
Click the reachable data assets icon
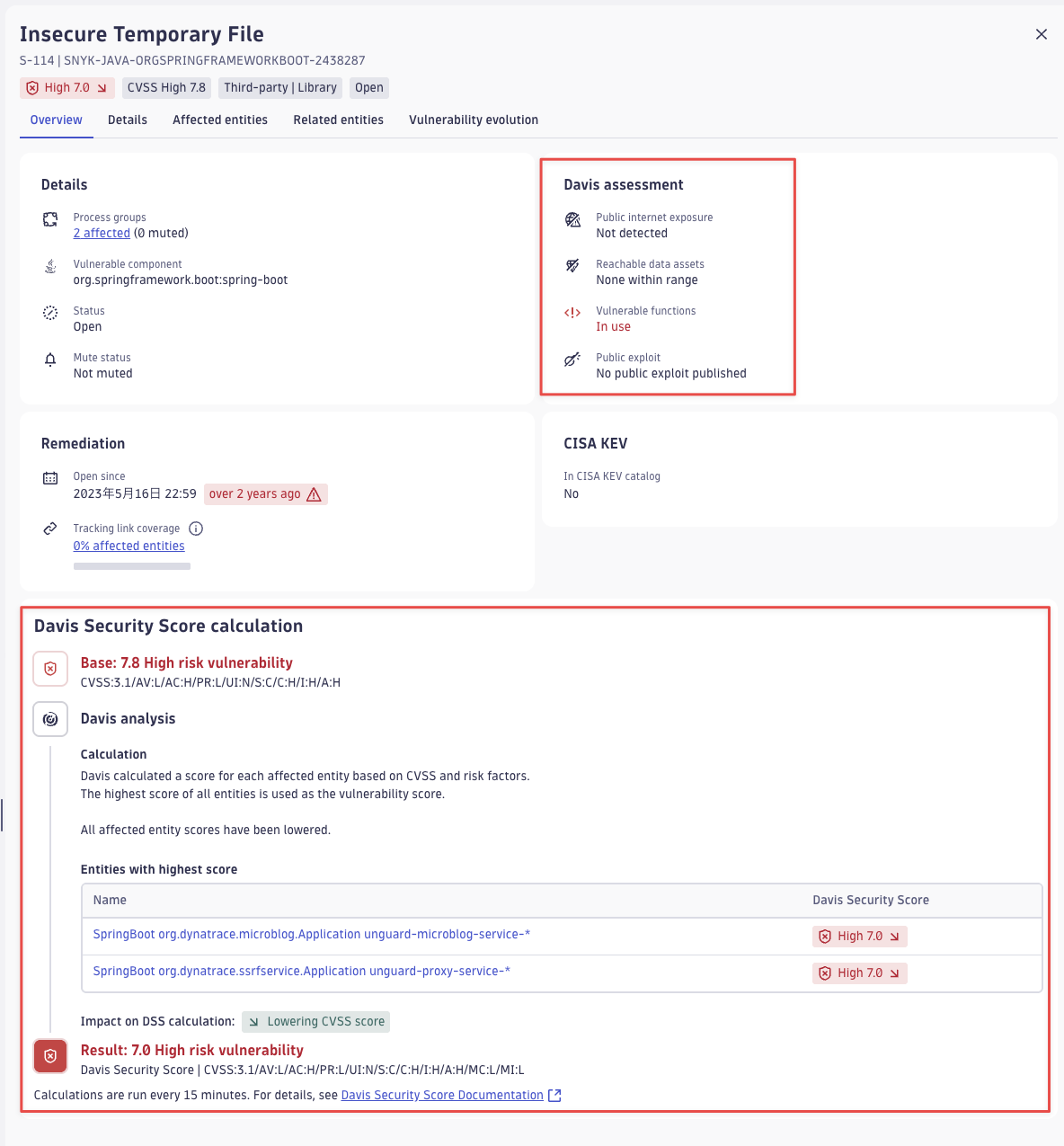572,266
